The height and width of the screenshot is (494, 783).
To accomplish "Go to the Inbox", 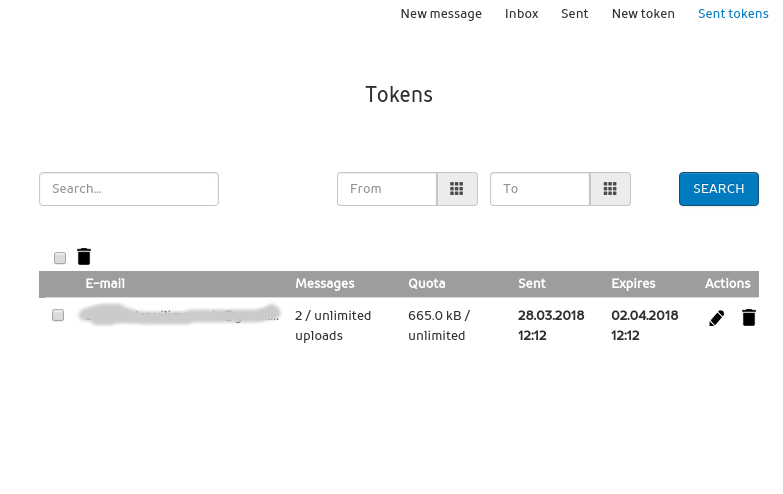I will click(x=521, y=14).
